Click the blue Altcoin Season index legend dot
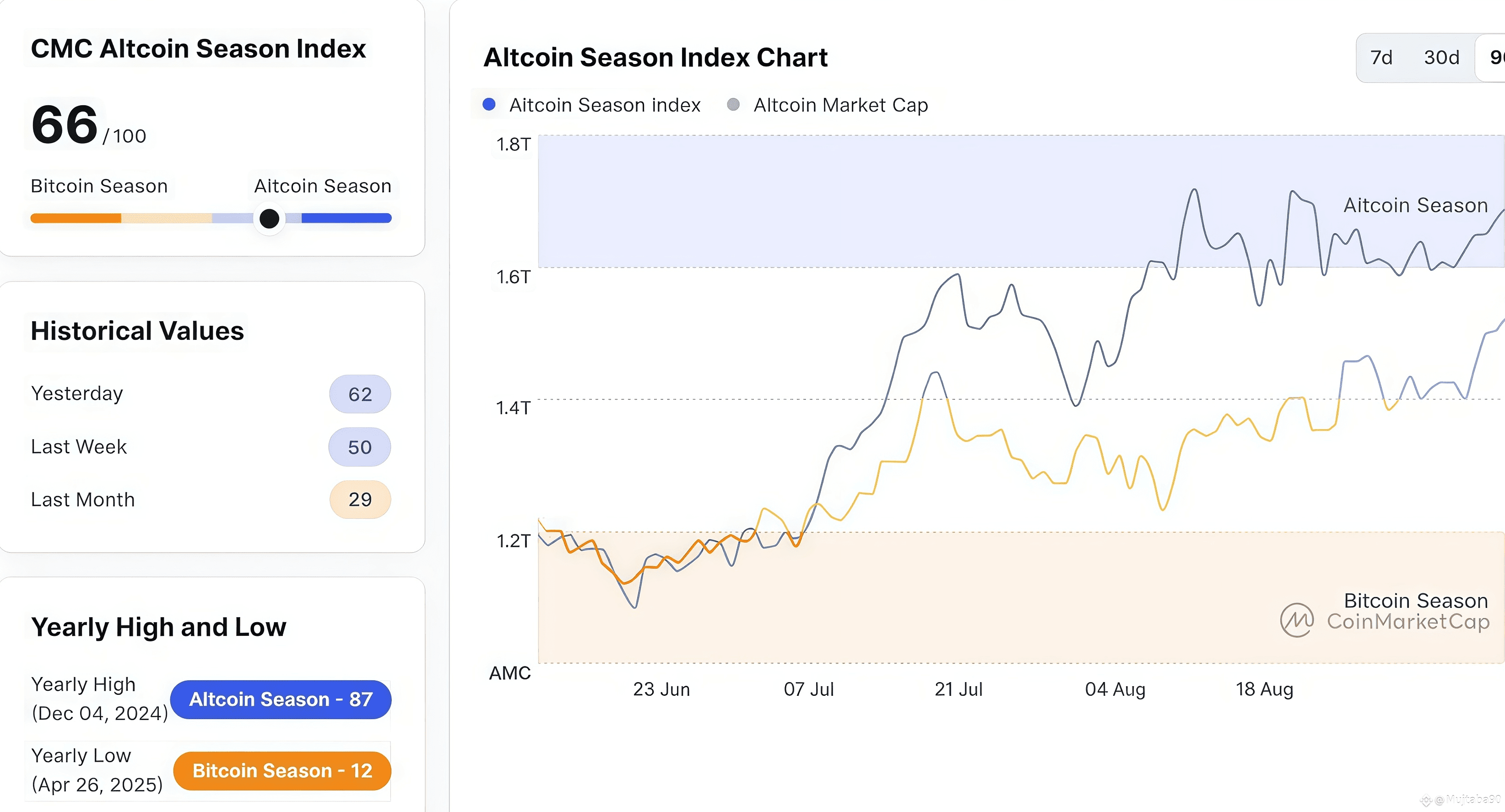Viewport: 1505px width, 812px height. tap(489, 104)
